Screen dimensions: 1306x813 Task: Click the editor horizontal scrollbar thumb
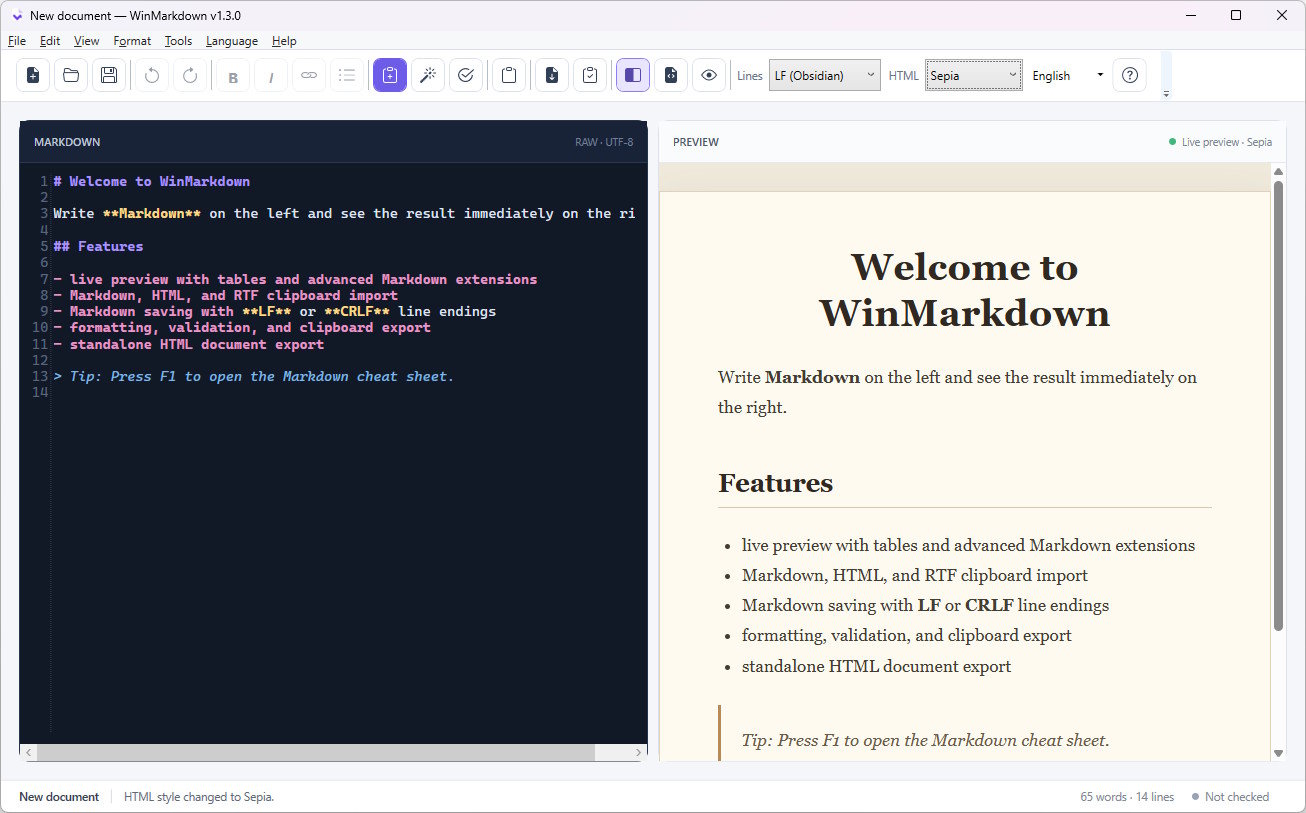[316, 752]
